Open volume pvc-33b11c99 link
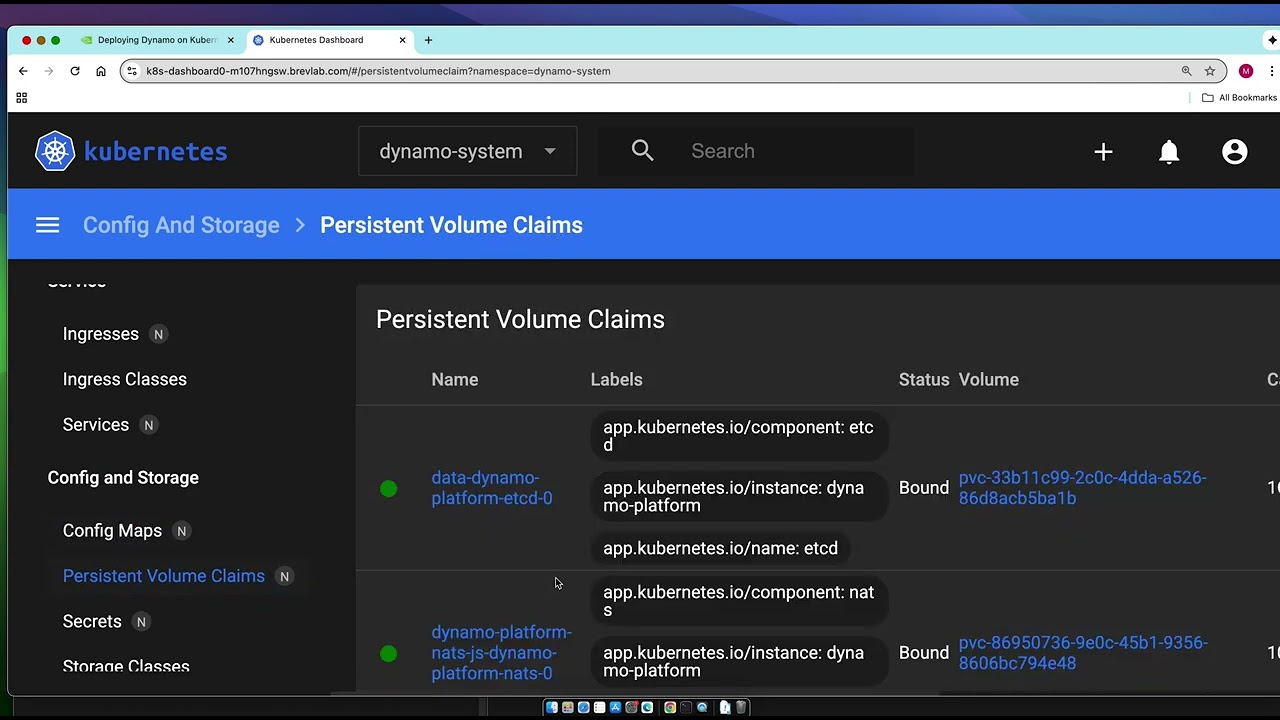 [x=1082, y=488]
